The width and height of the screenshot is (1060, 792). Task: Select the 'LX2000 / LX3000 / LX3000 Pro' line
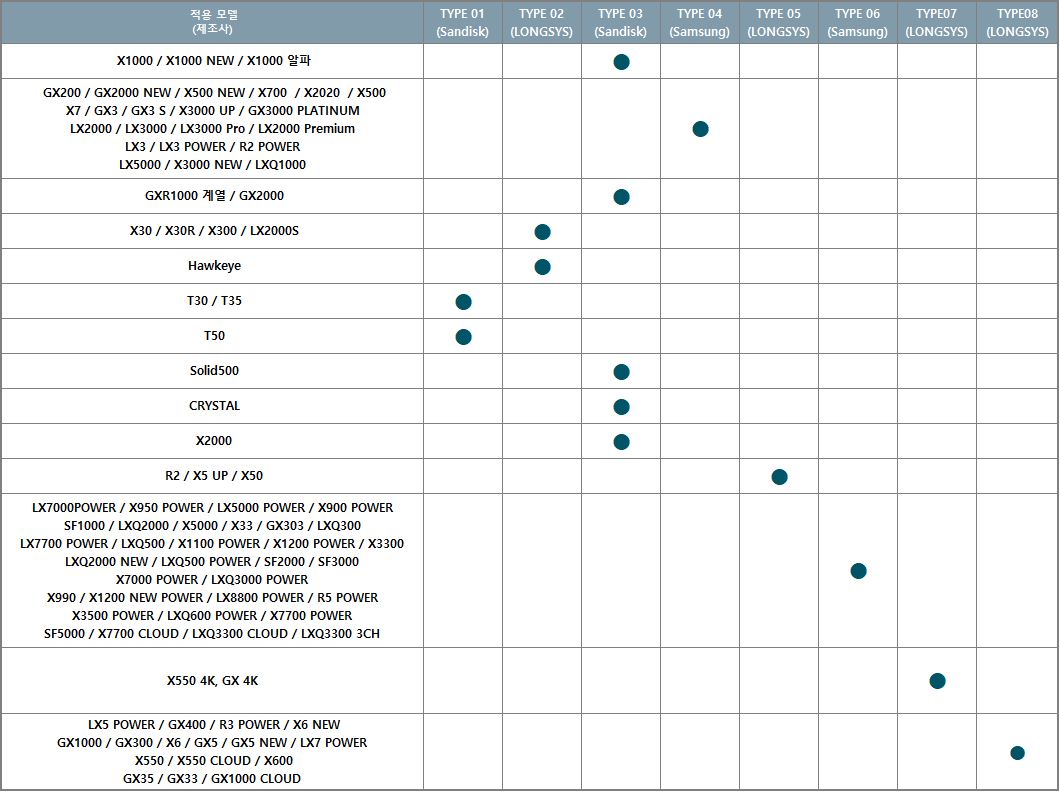click(x=212, y=128)
